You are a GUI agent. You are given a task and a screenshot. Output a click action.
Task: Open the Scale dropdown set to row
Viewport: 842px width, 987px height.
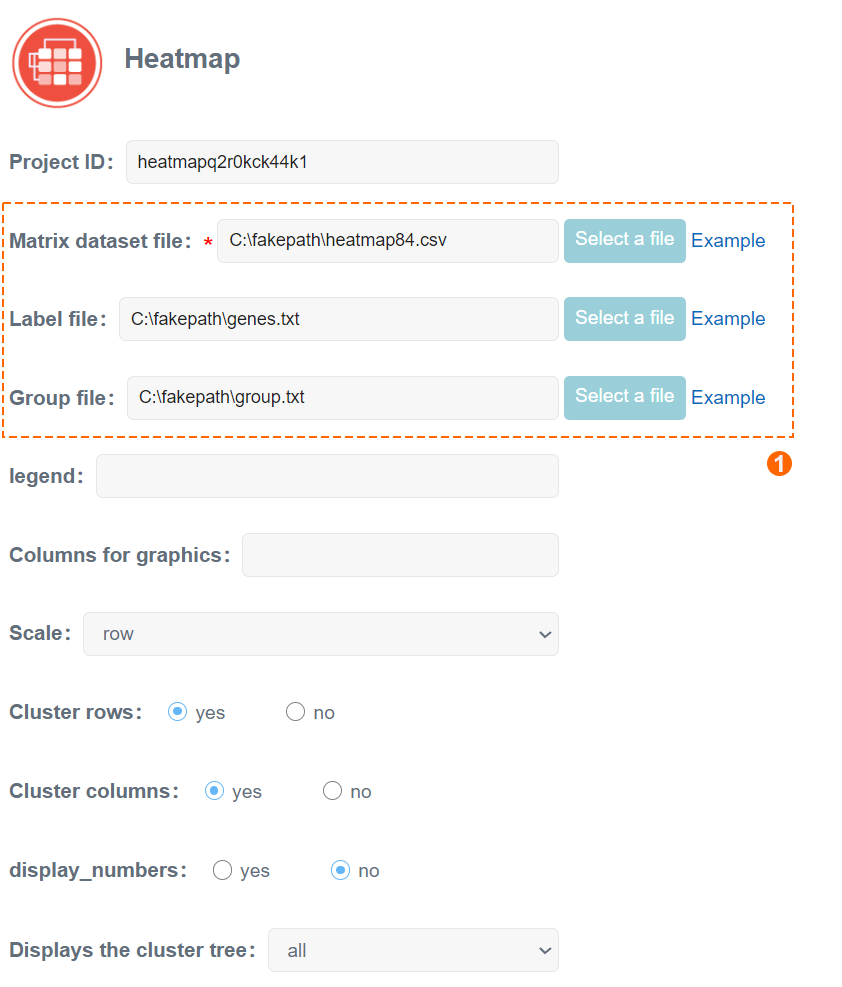click(321, 634)
